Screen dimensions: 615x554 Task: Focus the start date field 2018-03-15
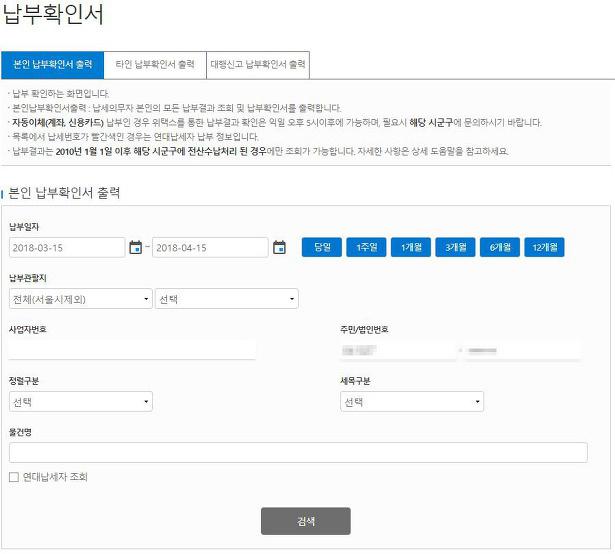coord(67,248)
